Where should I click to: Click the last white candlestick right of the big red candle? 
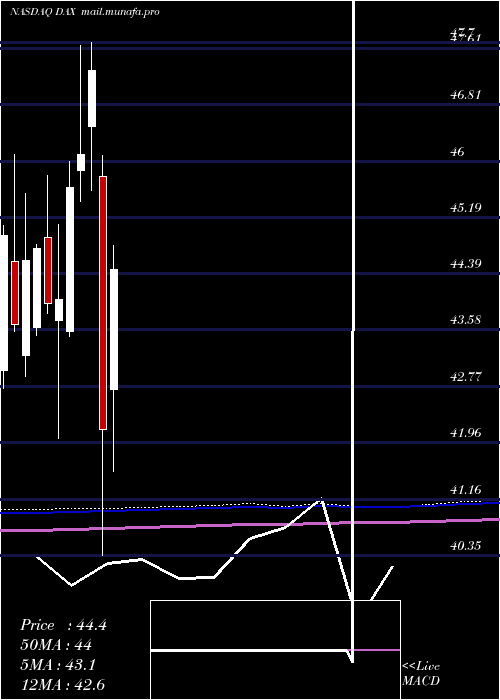click(x=114, y=329)
